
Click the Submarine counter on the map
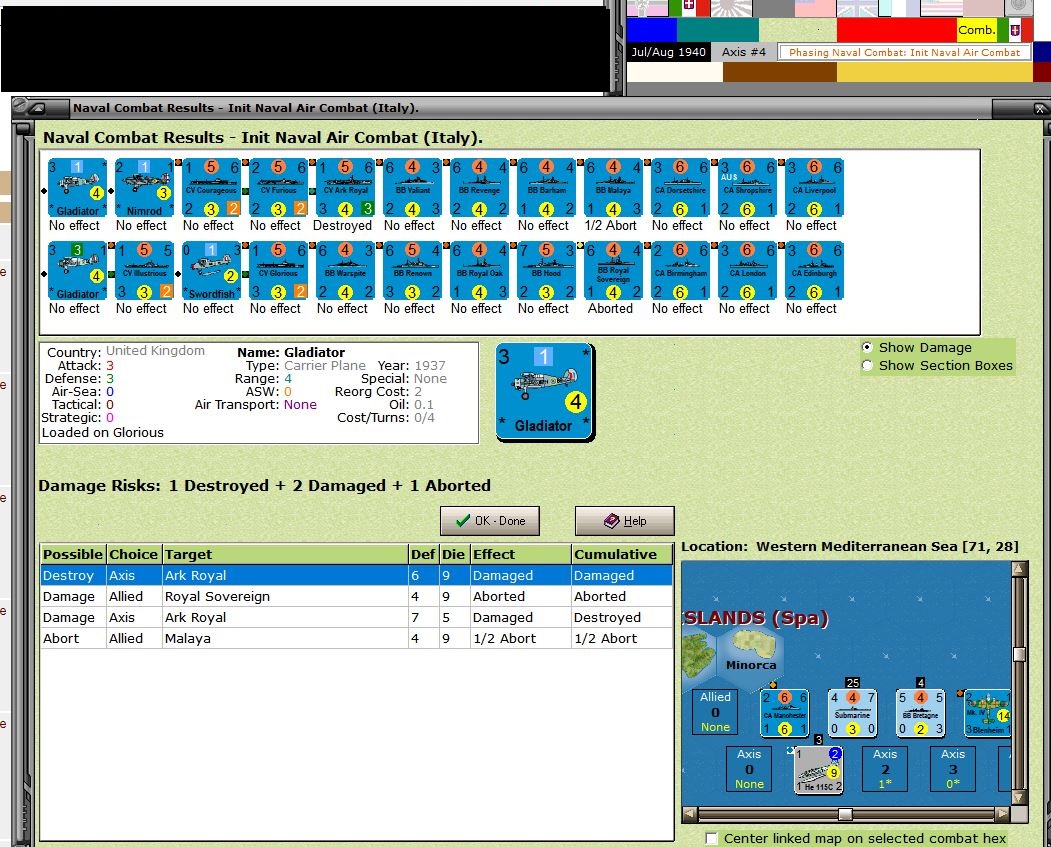[x=852, y=712]
